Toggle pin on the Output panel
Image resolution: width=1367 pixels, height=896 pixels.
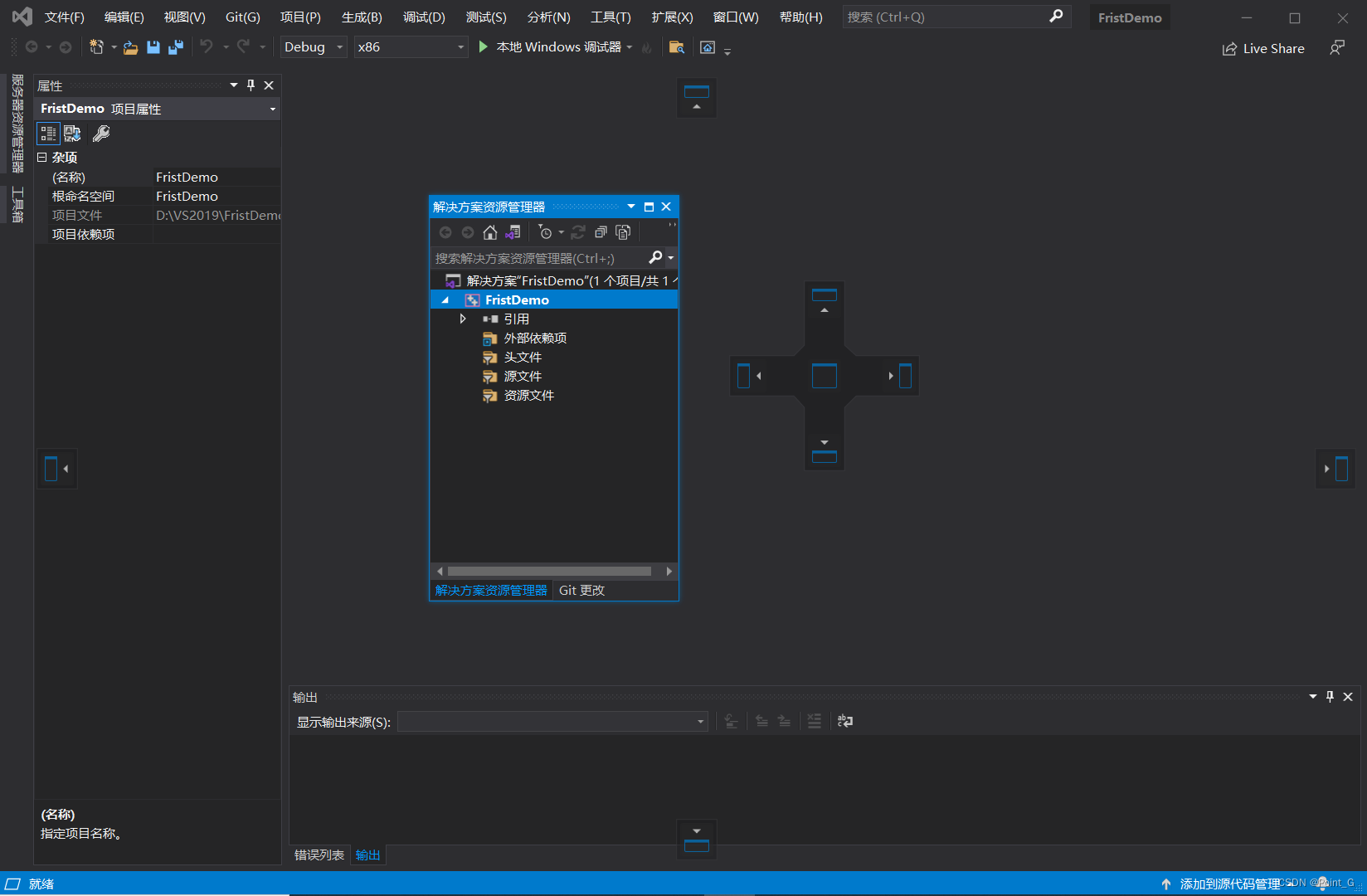1331,697
